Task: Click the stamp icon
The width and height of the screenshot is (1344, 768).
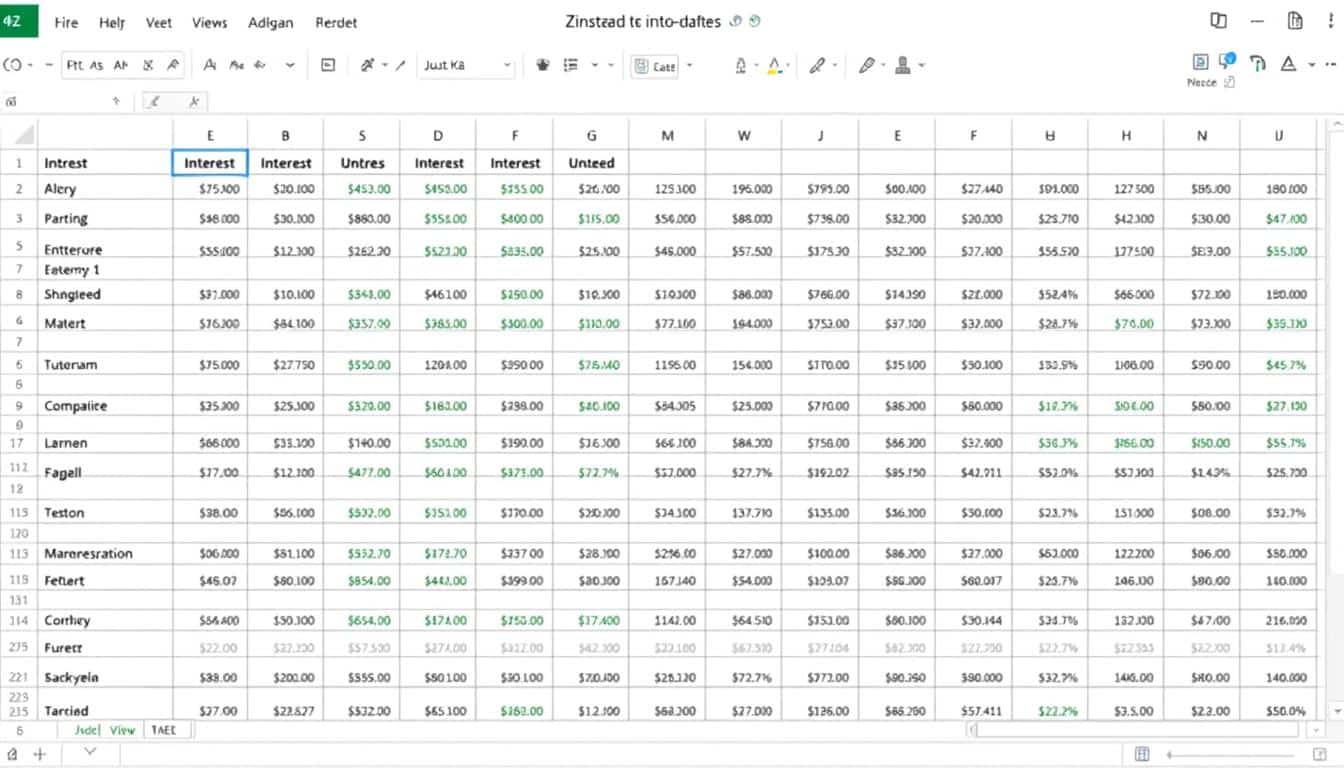Action: point(903,65)
